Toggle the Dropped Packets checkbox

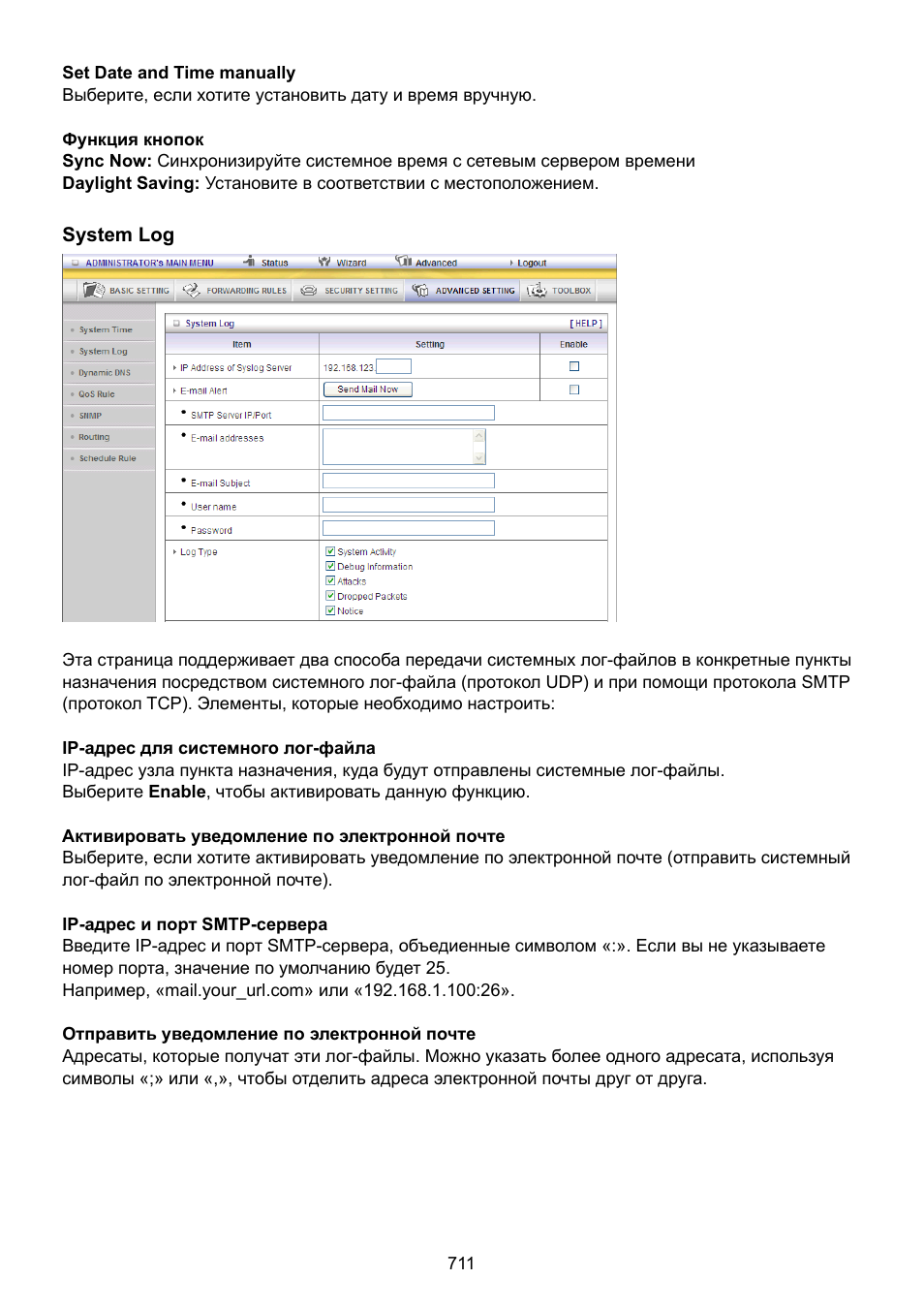pos(330,596)
